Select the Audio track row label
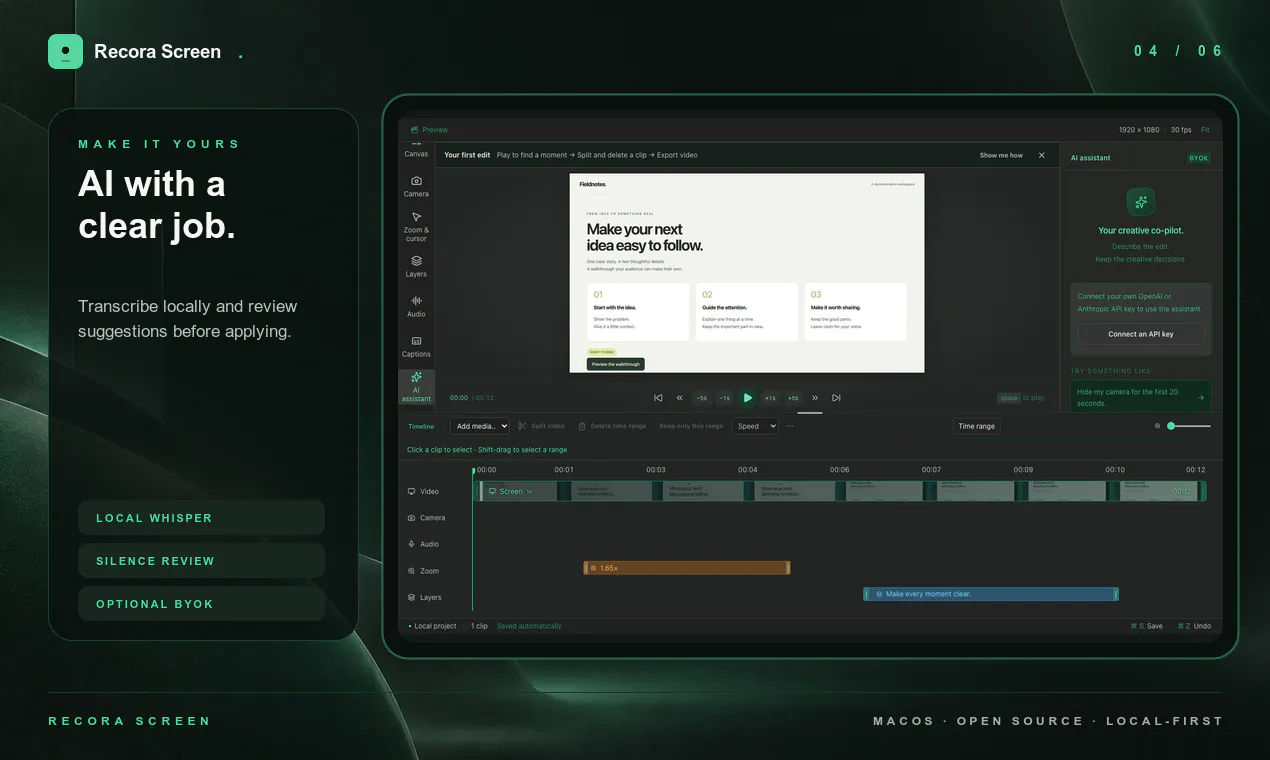Viewport: 1270px width, 760px height. coord(424,544)
